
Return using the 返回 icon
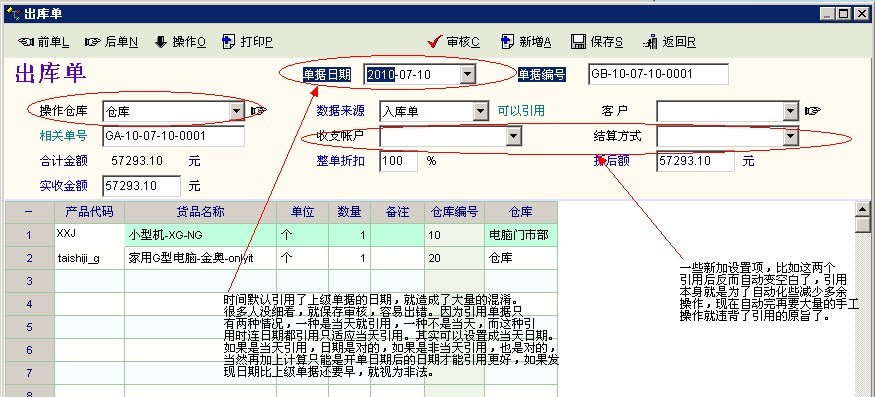(x=669, y=42)
